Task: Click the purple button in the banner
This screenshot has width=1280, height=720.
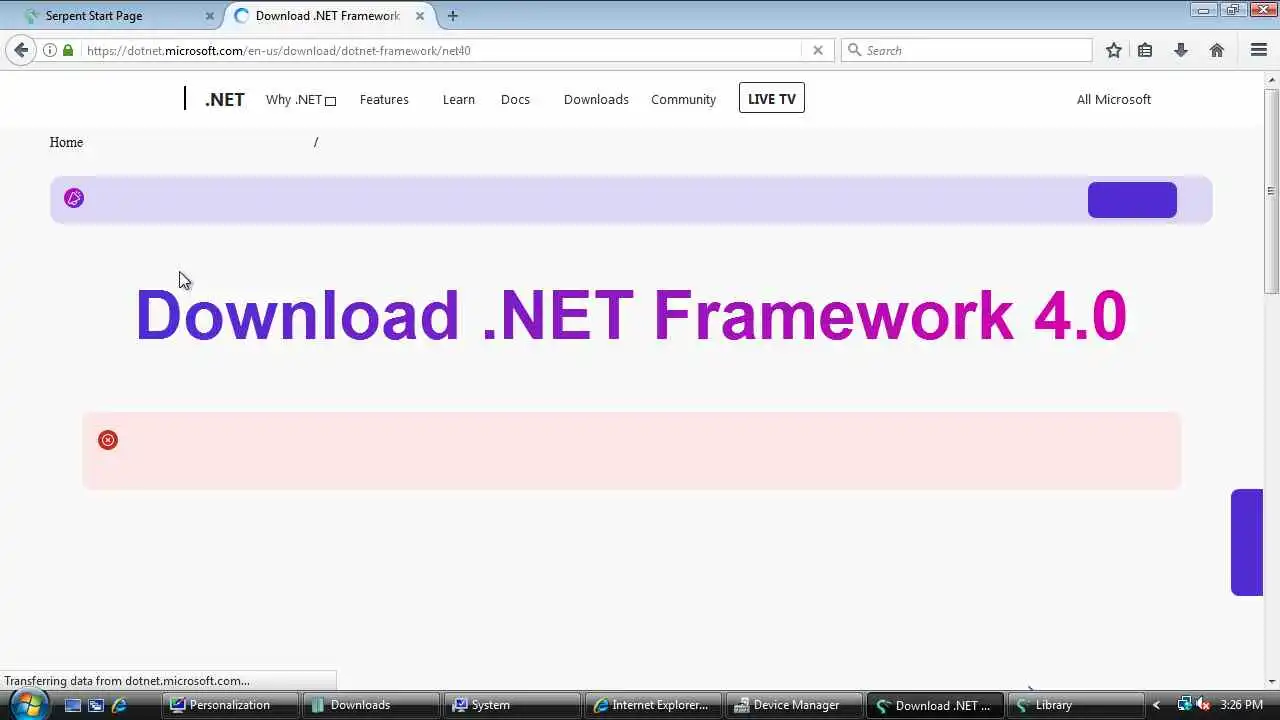Action: pyautogui.click(x=1132, y=199)
